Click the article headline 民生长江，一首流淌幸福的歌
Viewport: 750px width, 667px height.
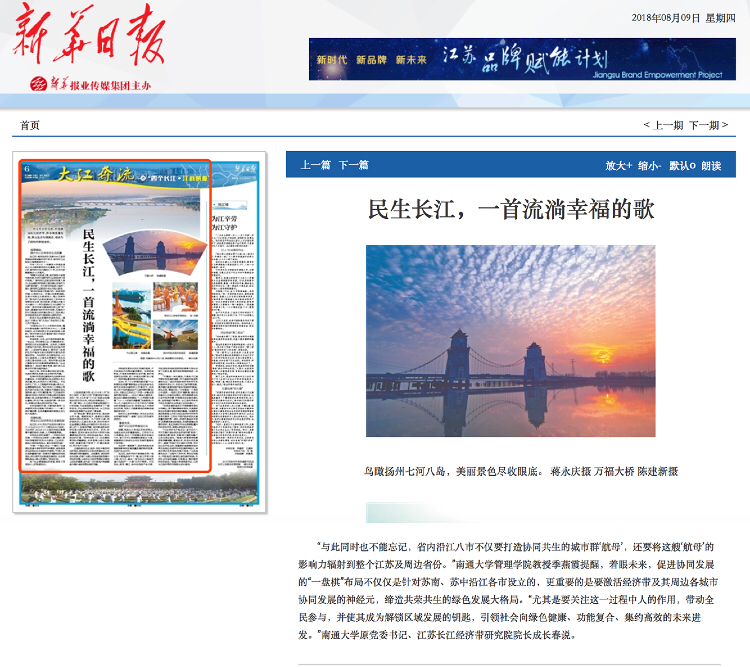[510, 209]
